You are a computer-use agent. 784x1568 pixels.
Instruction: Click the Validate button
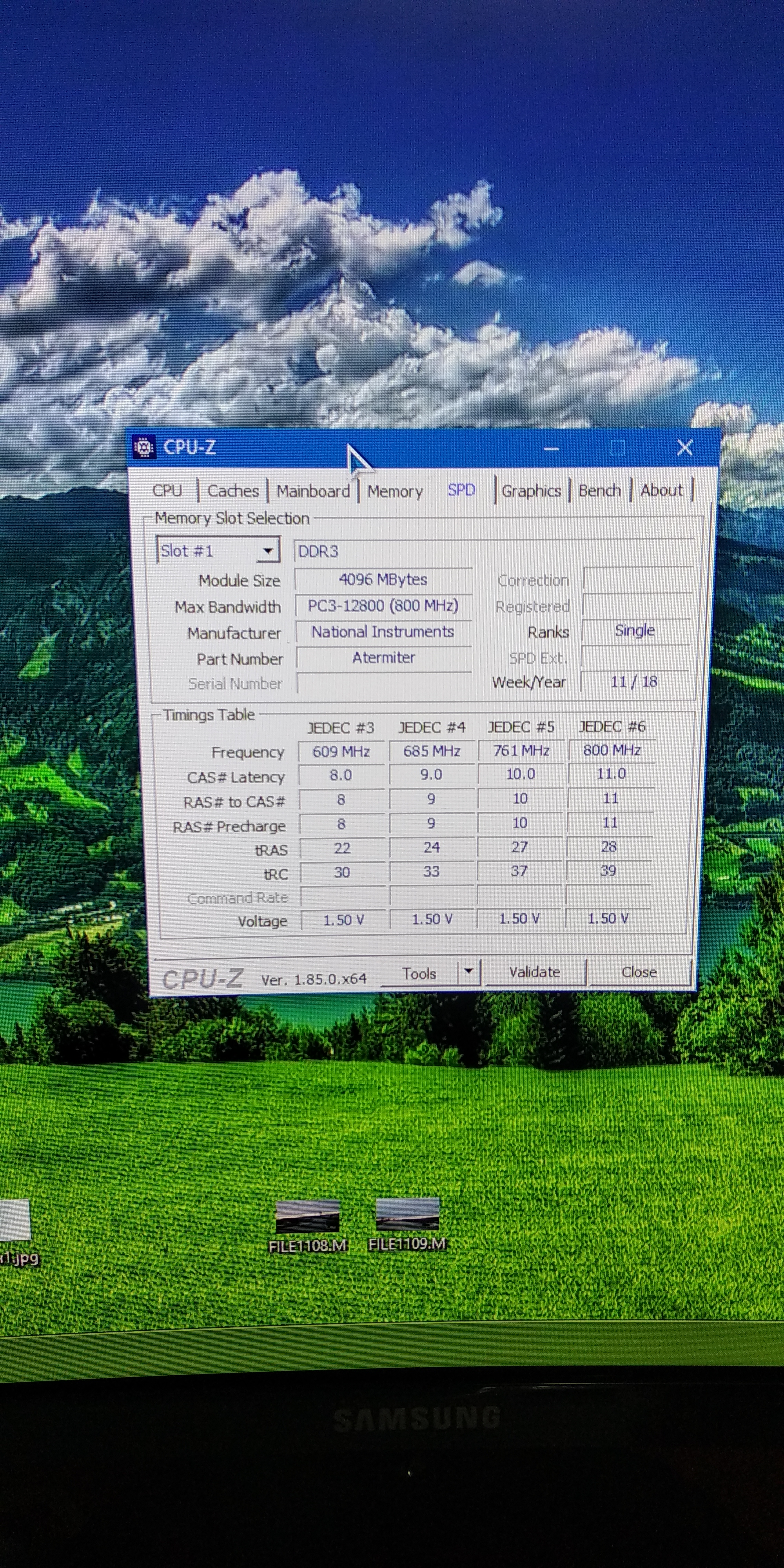click(x=534, y=972)
